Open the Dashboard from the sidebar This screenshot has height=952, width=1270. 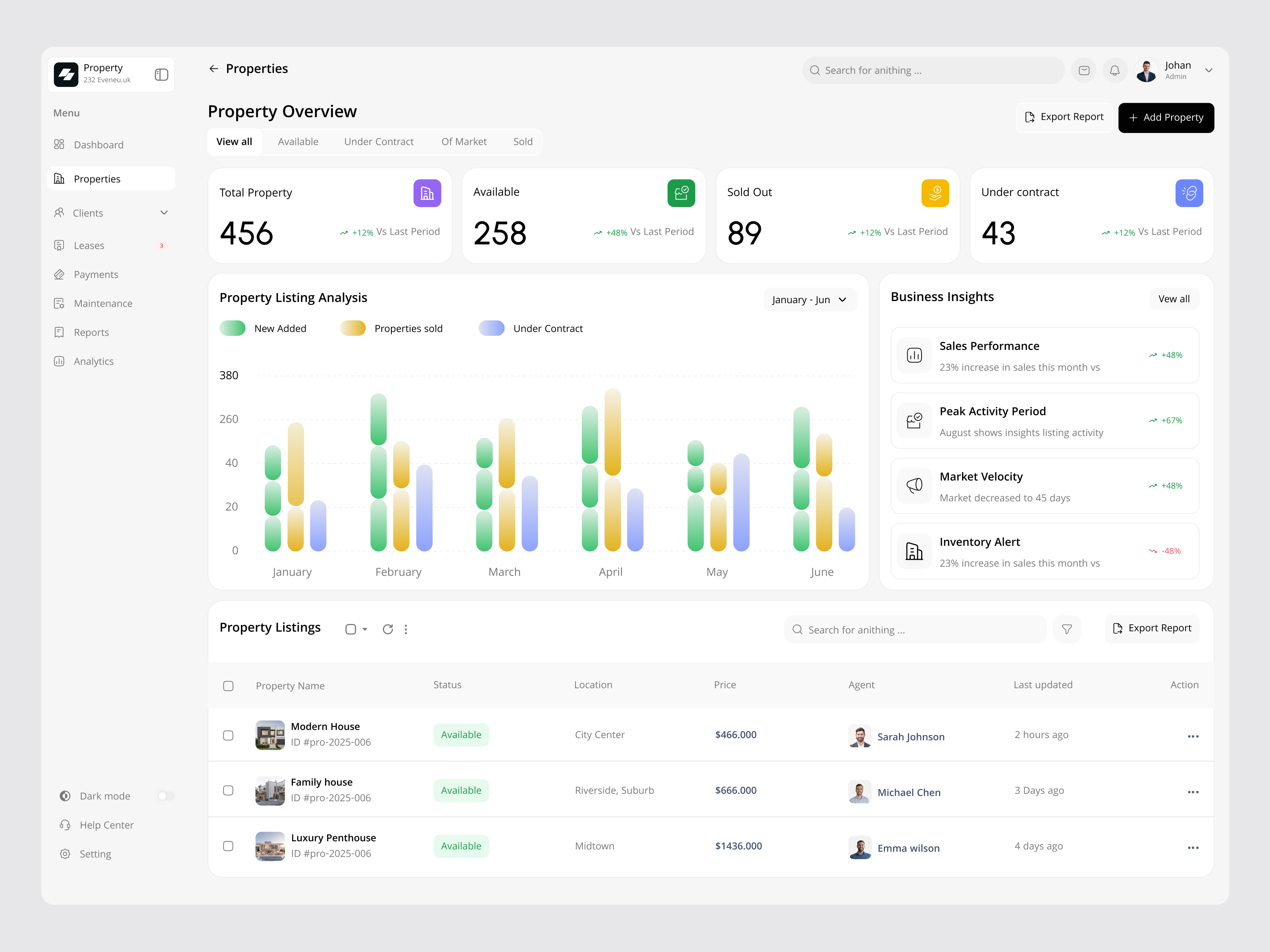click(98, 145)
